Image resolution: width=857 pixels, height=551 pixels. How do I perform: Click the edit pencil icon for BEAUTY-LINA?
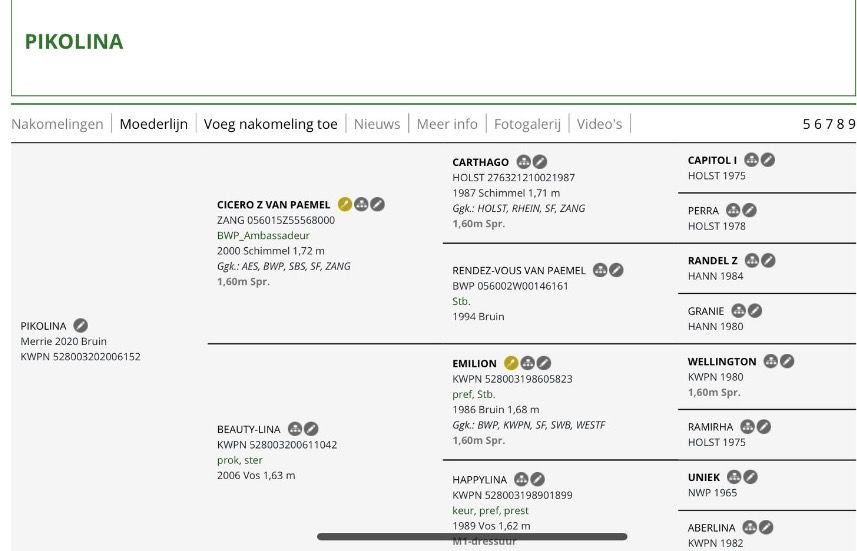point(312,429)
